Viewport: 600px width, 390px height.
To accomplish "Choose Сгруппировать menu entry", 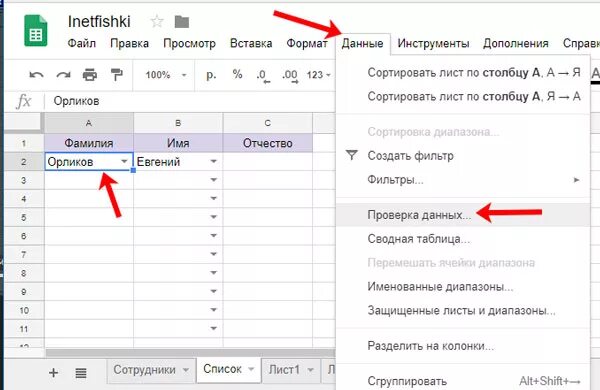I will (463, 381).
